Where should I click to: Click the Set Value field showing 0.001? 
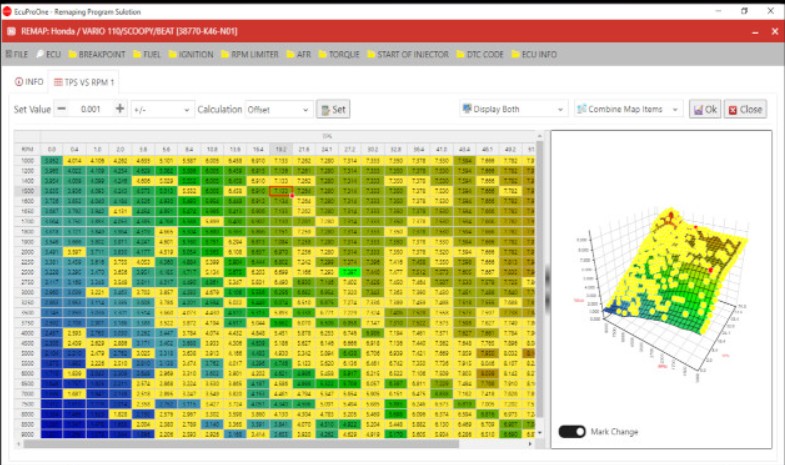[x=91, y=109]
